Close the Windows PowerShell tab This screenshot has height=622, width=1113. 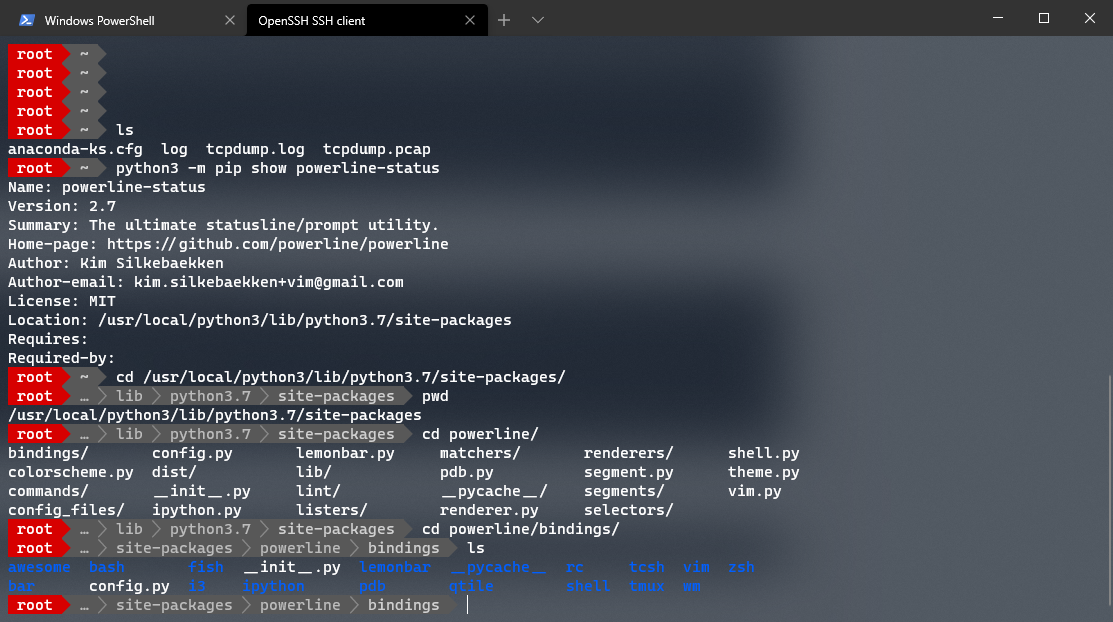tap(230, 19)
